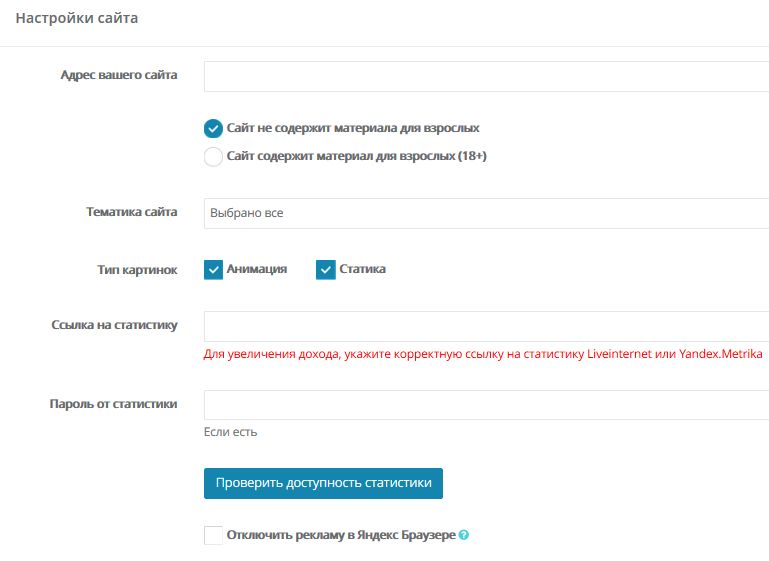769x561 pixels.
Task: Click the help question mark icon
Action: (464, 535)
